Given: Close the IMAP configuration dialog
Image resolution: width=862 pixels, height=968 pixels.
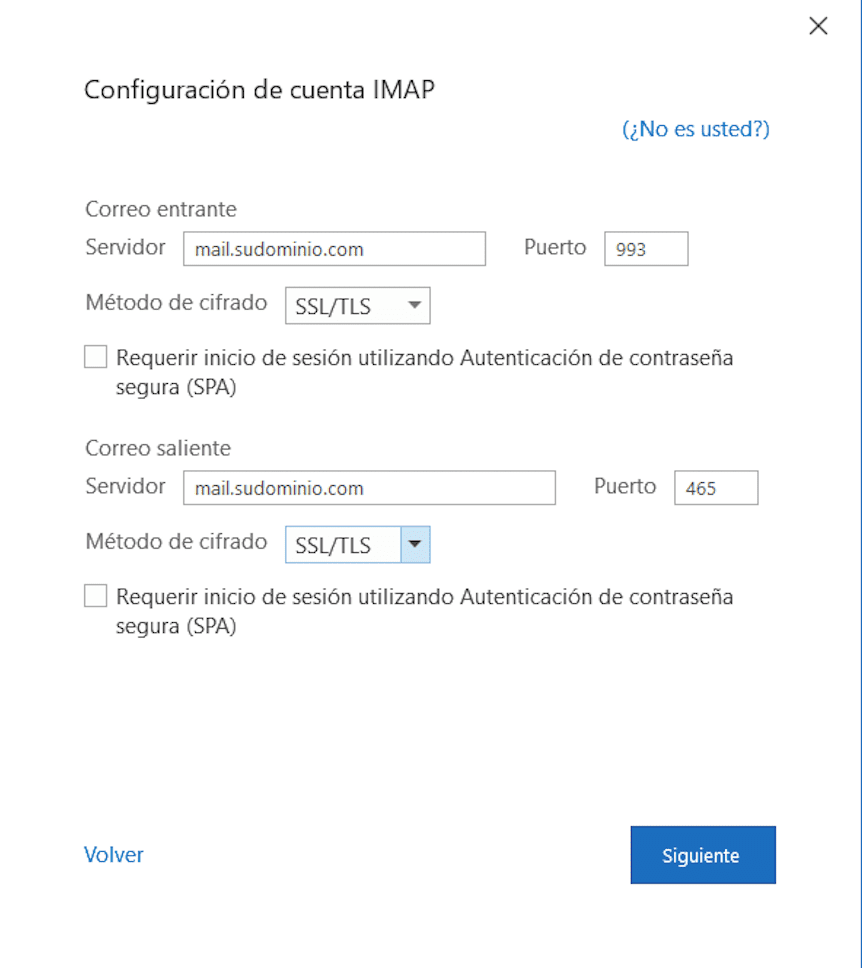Looking at the screenshot, I should [818, 27].
